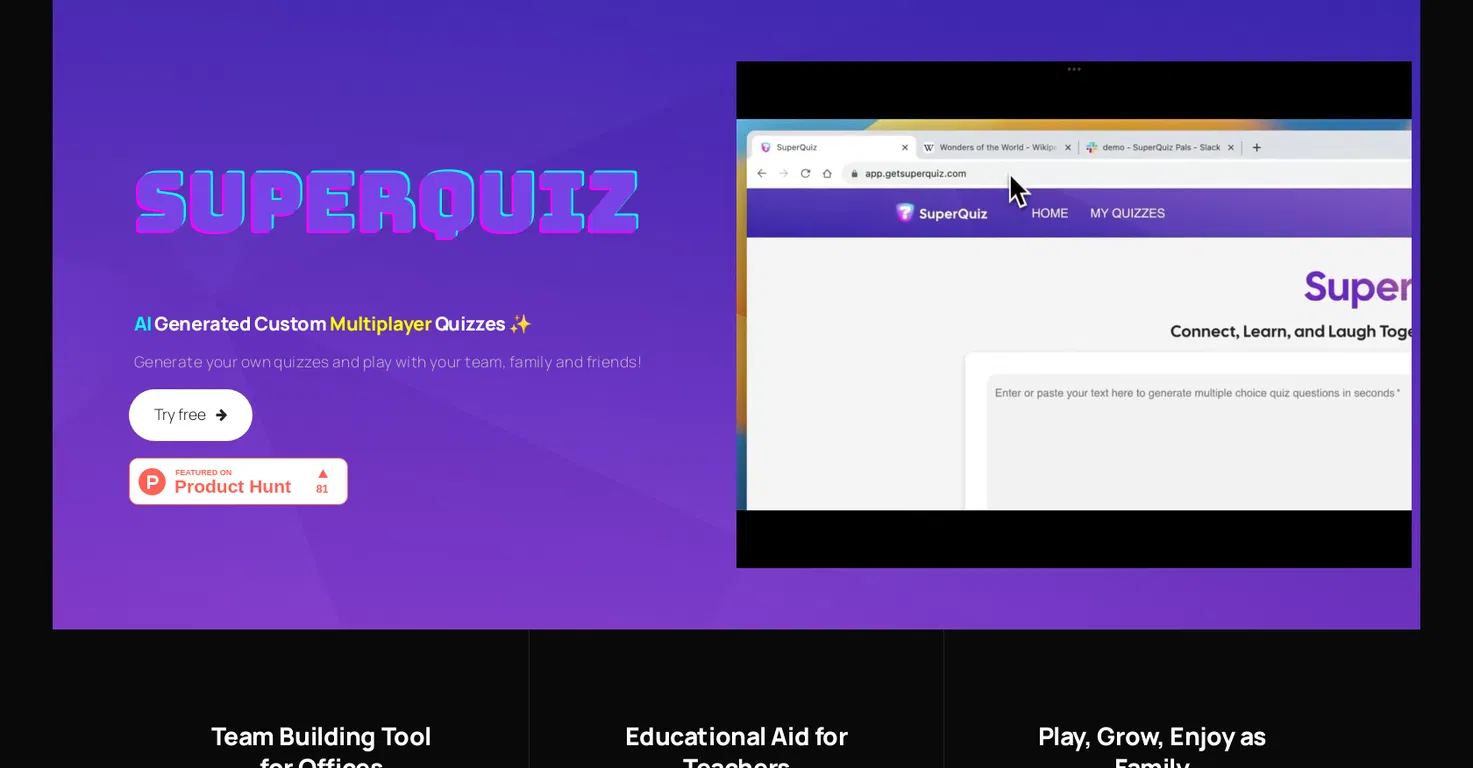Click the upvote count 81
The image size is (1473, 768).
click(x=322, y=489)
